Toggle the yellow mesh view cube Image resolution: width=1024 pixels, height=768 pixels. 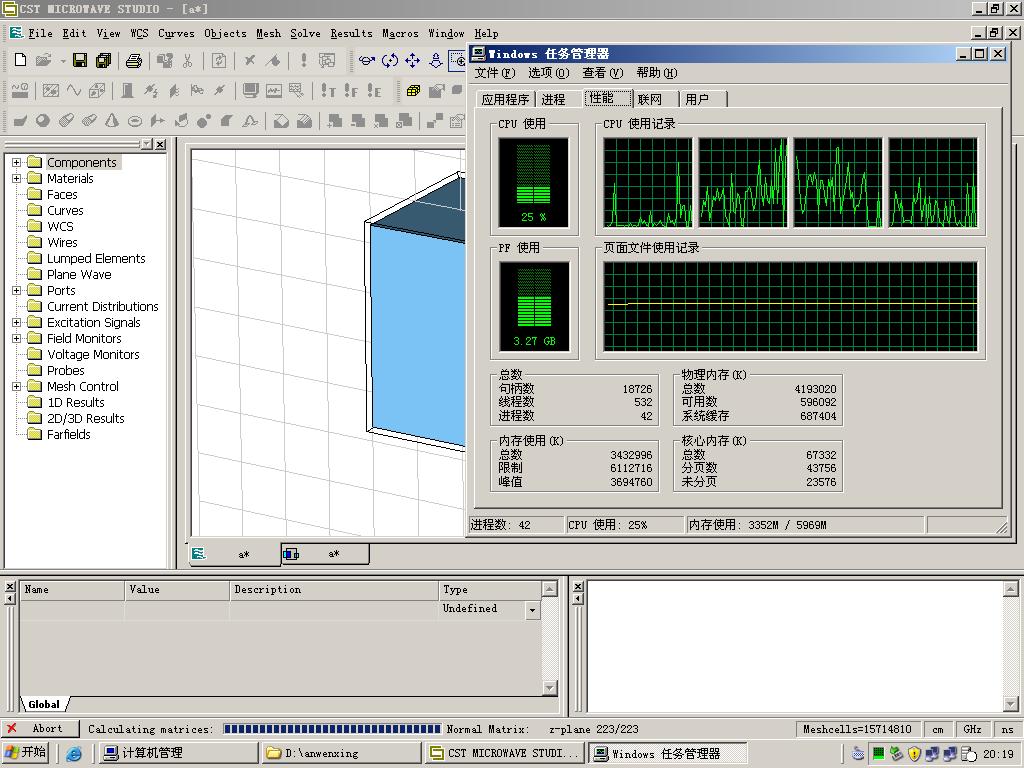(x=413, y=91)
